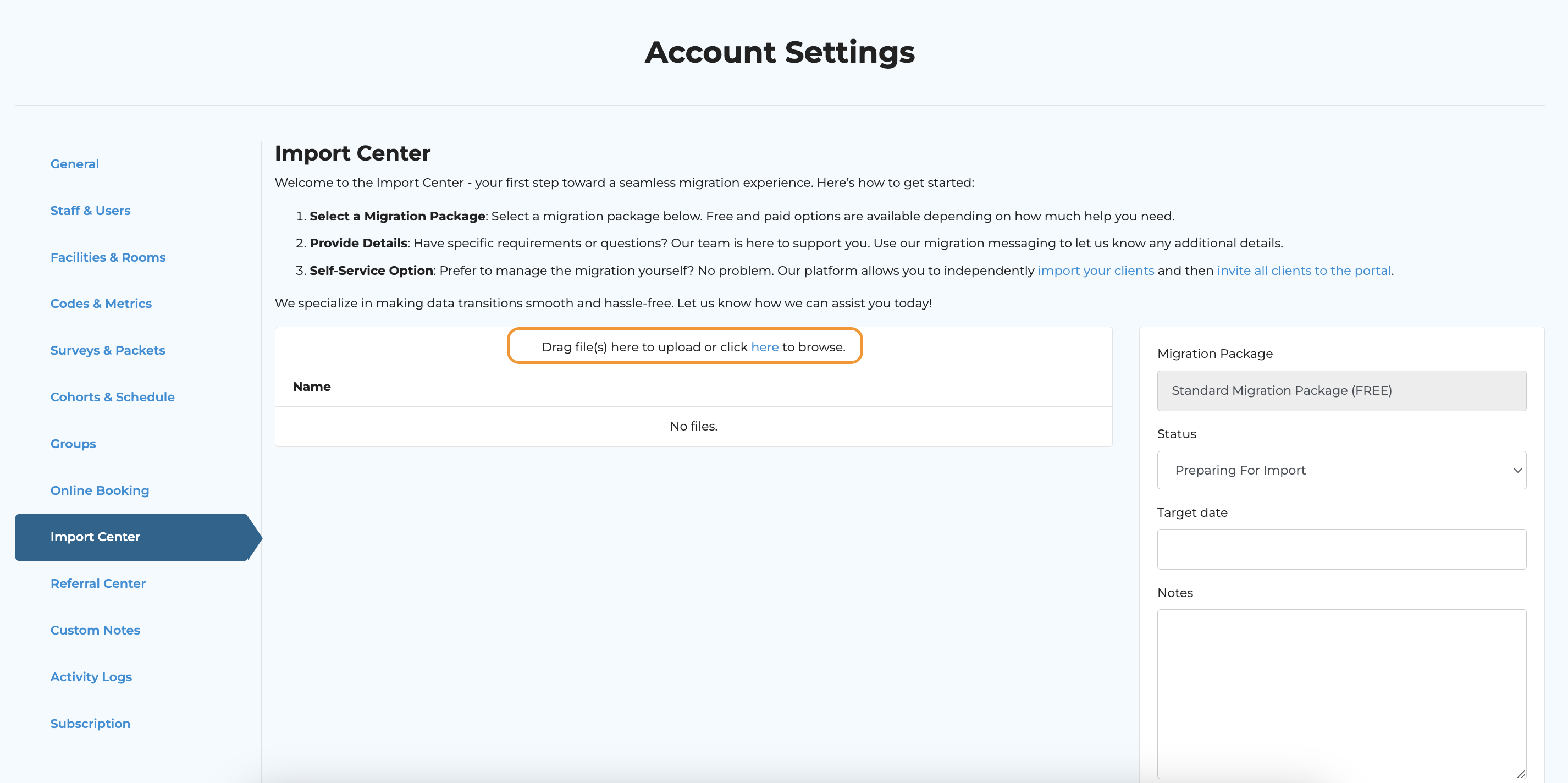Viewport: 1568px width, 783px height.
Task: Select Codes & Metrics in sidebar
Action: pyautogui.click(x=101, y=303)
